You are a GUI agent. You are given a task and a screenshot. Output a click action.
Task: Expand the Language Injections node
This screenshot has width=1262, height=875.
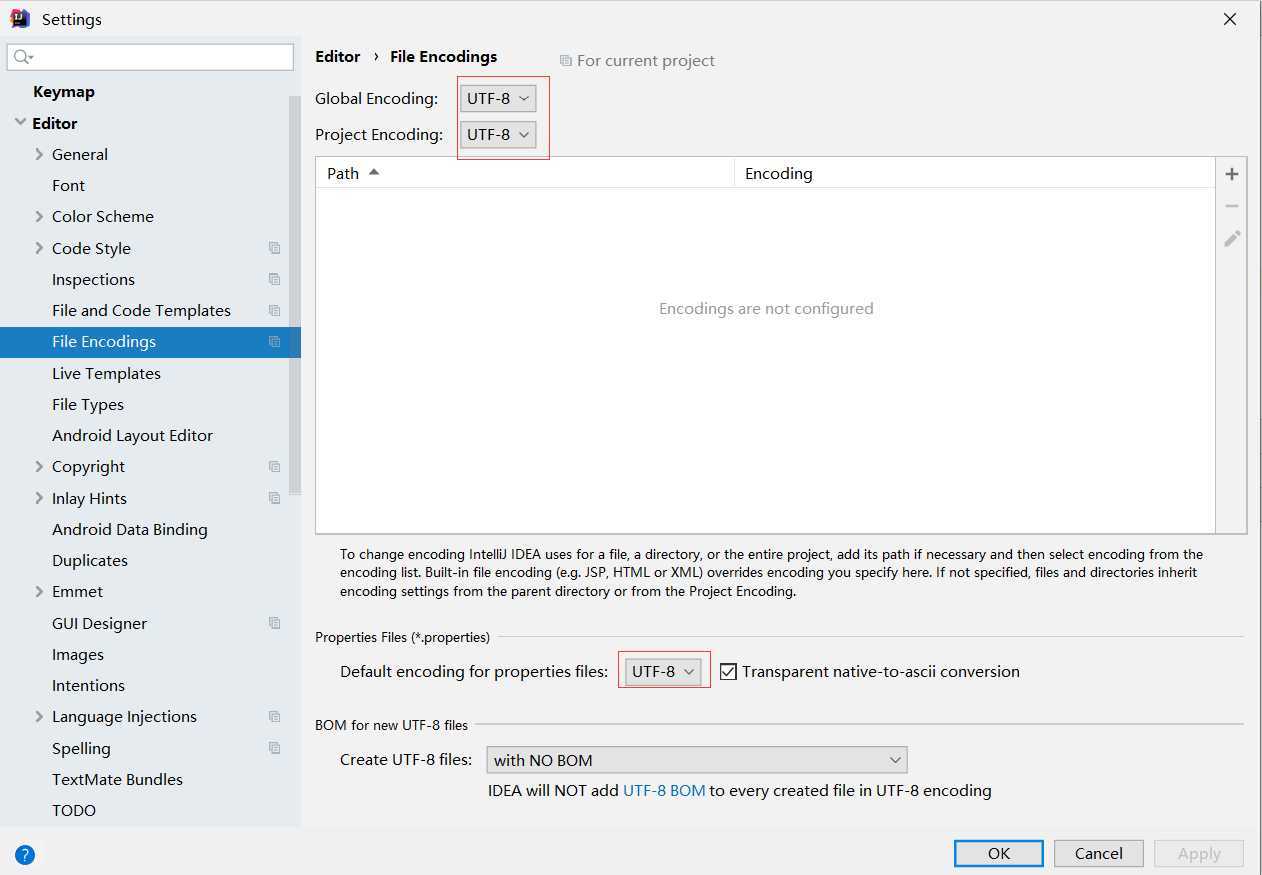pyautogui.click(x=39, y=716)
